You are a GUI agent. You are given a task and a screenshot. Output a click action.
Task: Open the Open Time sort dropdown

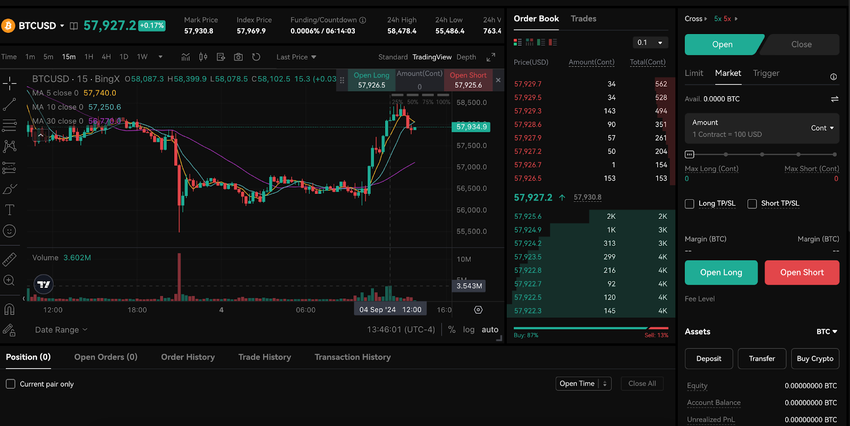point(583,383)
